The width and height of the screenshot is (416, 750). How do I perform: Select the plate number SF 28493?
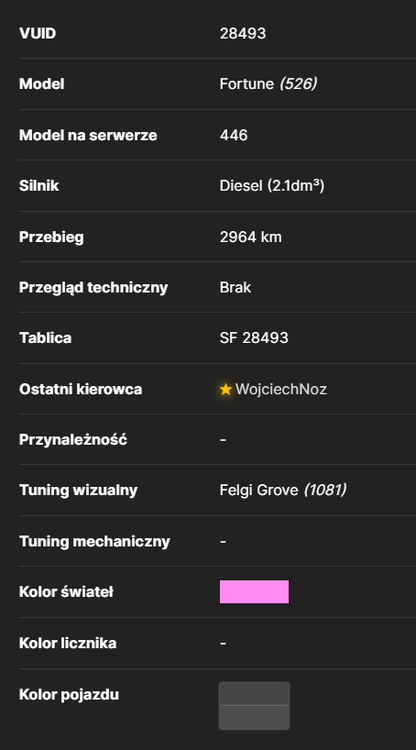click(x=254, y=338)
